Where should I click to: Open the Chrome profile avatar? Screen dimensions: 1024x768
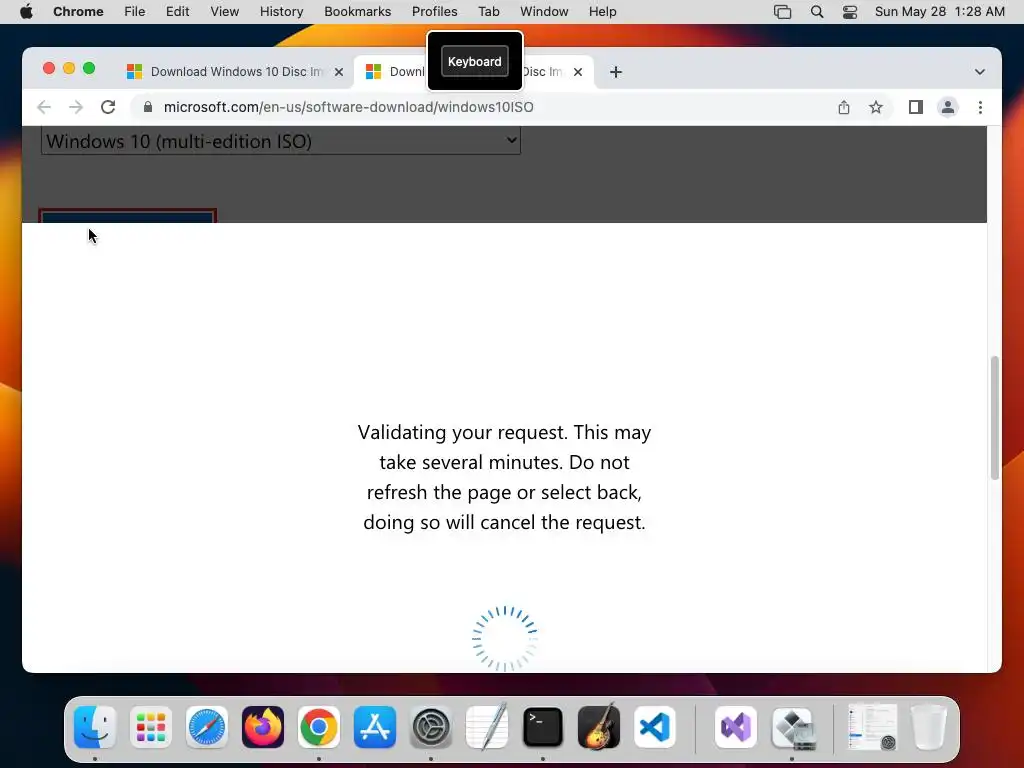(948, 107)
